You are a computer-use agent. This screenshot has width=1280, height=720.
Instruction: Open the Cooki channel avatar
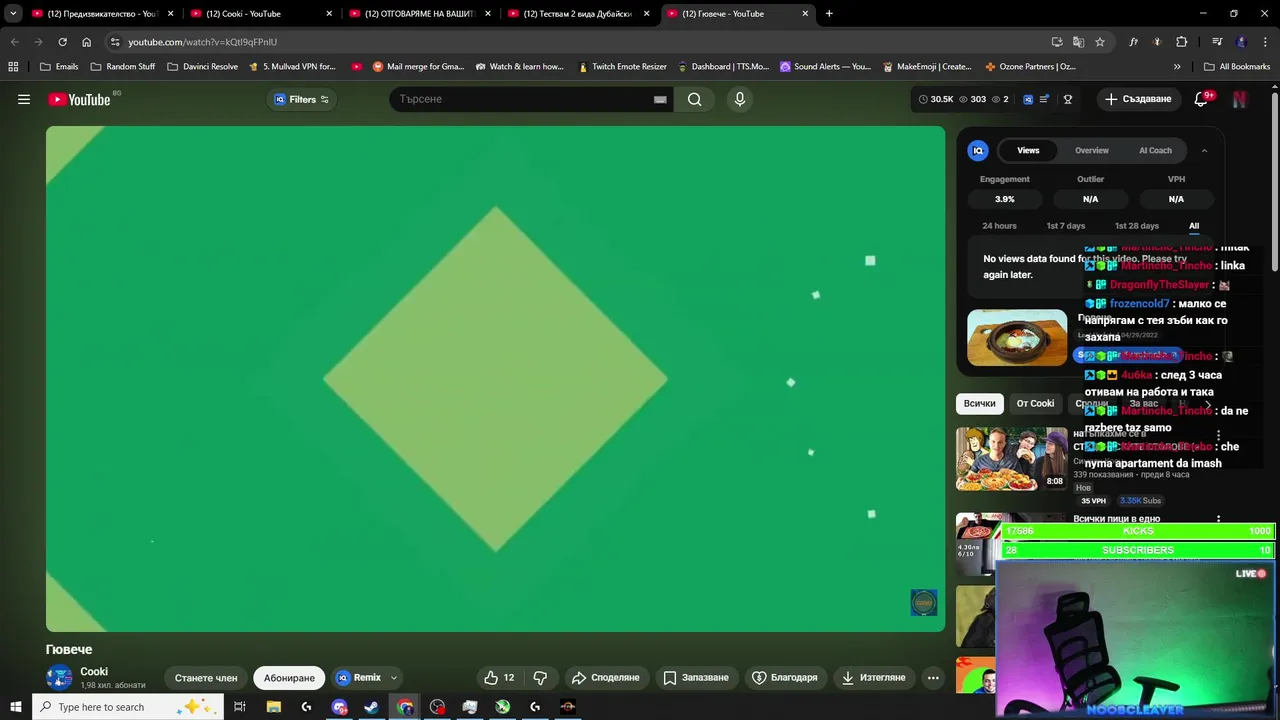(x=59, y=677)
